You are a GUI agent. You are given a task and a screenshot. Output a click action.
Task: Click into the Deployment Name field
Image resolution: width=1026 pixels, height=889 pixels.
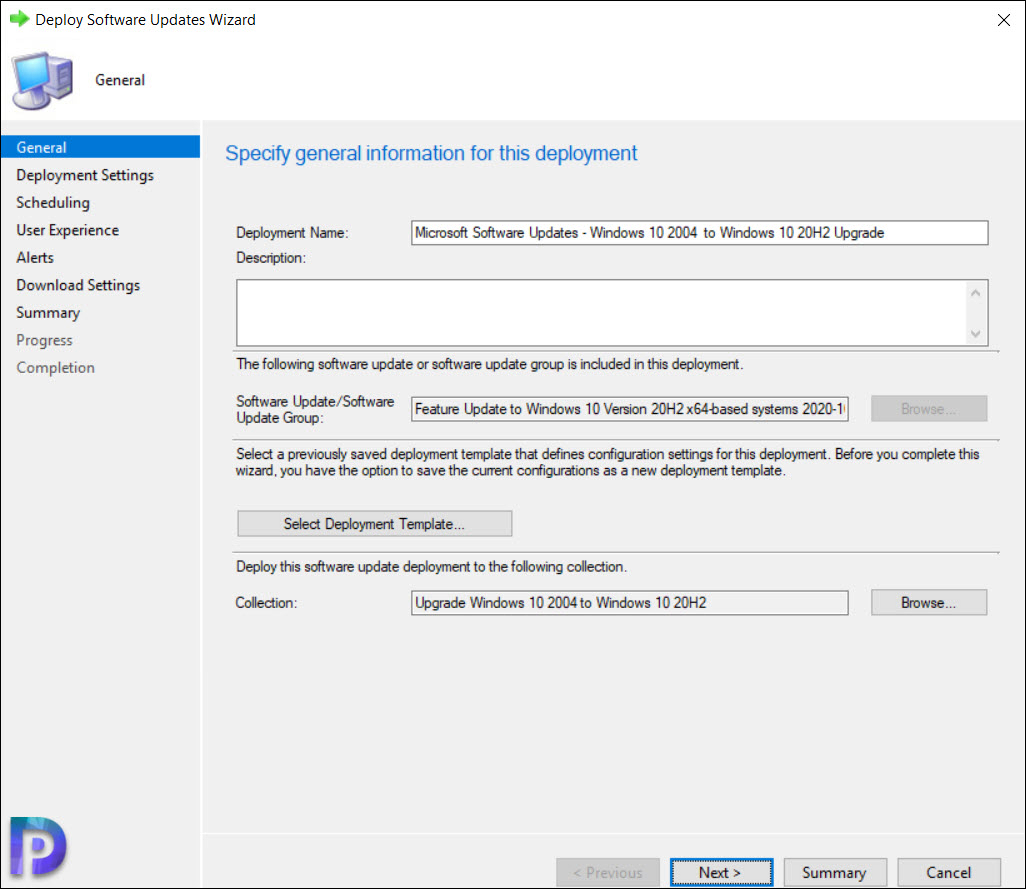699,233
